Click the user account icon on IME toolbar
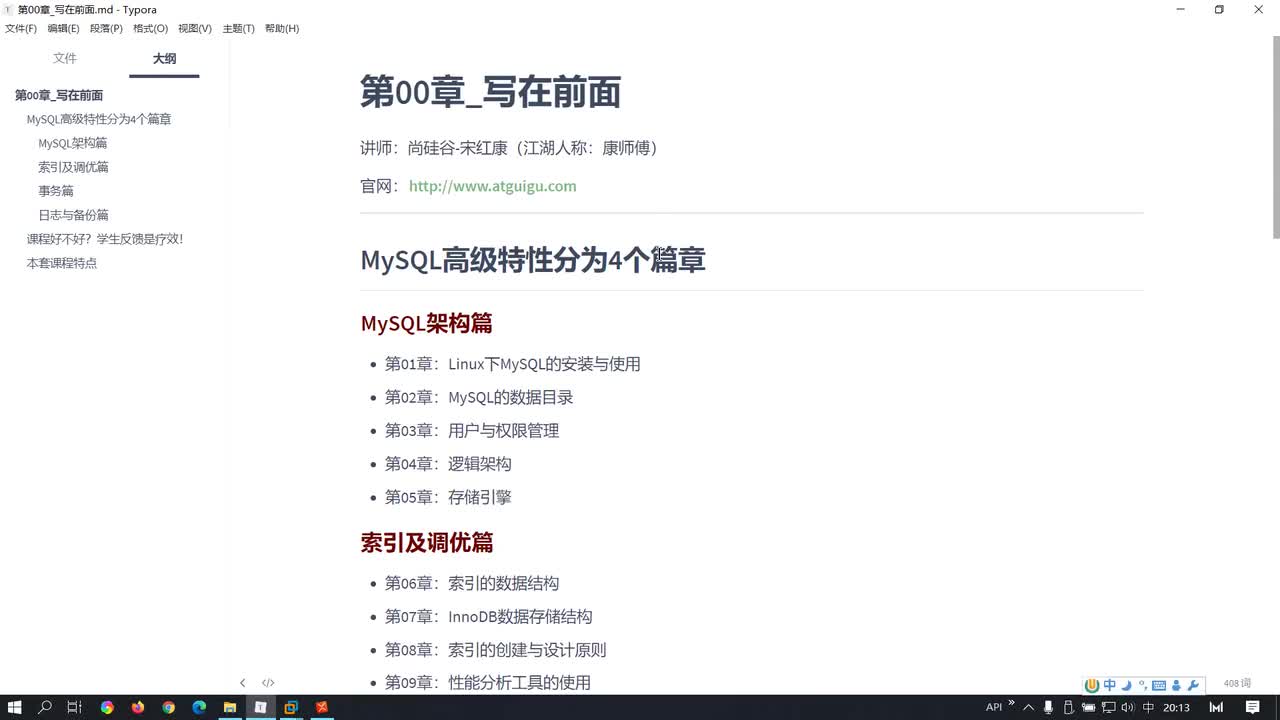 click(1176, 685)
